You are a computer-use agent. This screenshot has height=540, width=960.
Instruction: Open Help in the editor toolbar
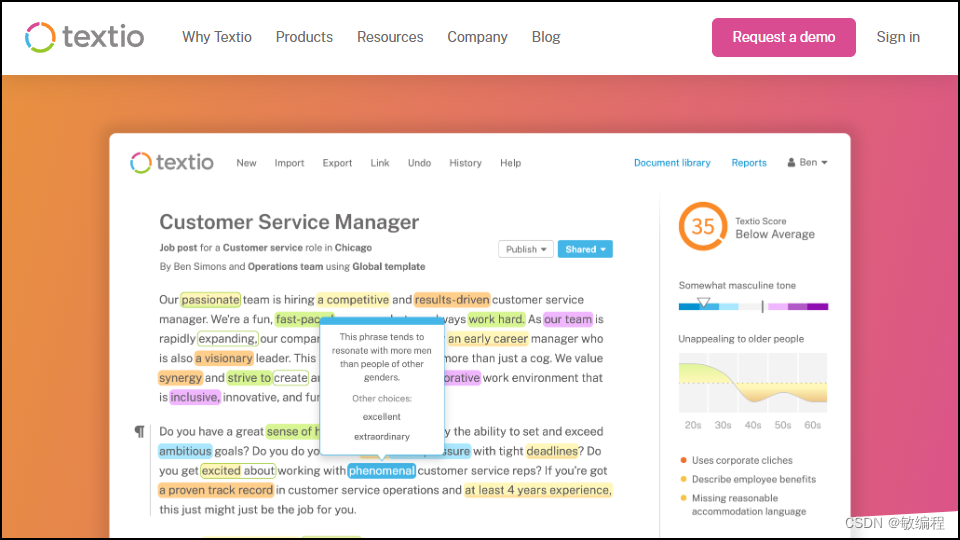pyautogui.click(x=511, y=163)
